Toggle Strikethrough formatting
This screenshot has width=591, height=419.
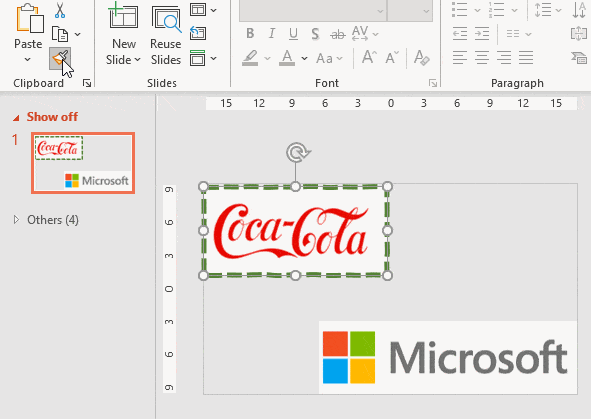tap(338, 34)
